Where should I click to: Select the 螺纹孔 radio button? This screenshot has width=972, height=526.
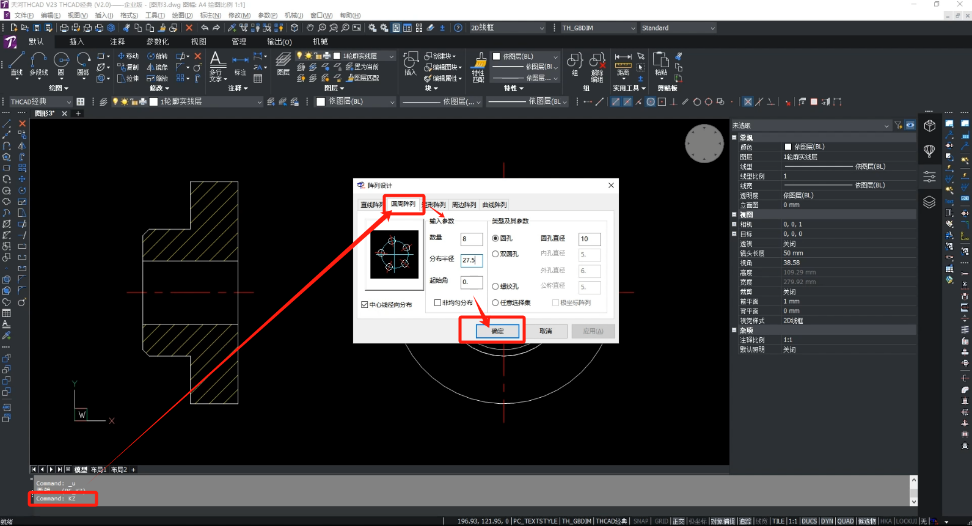coord(495,286)
